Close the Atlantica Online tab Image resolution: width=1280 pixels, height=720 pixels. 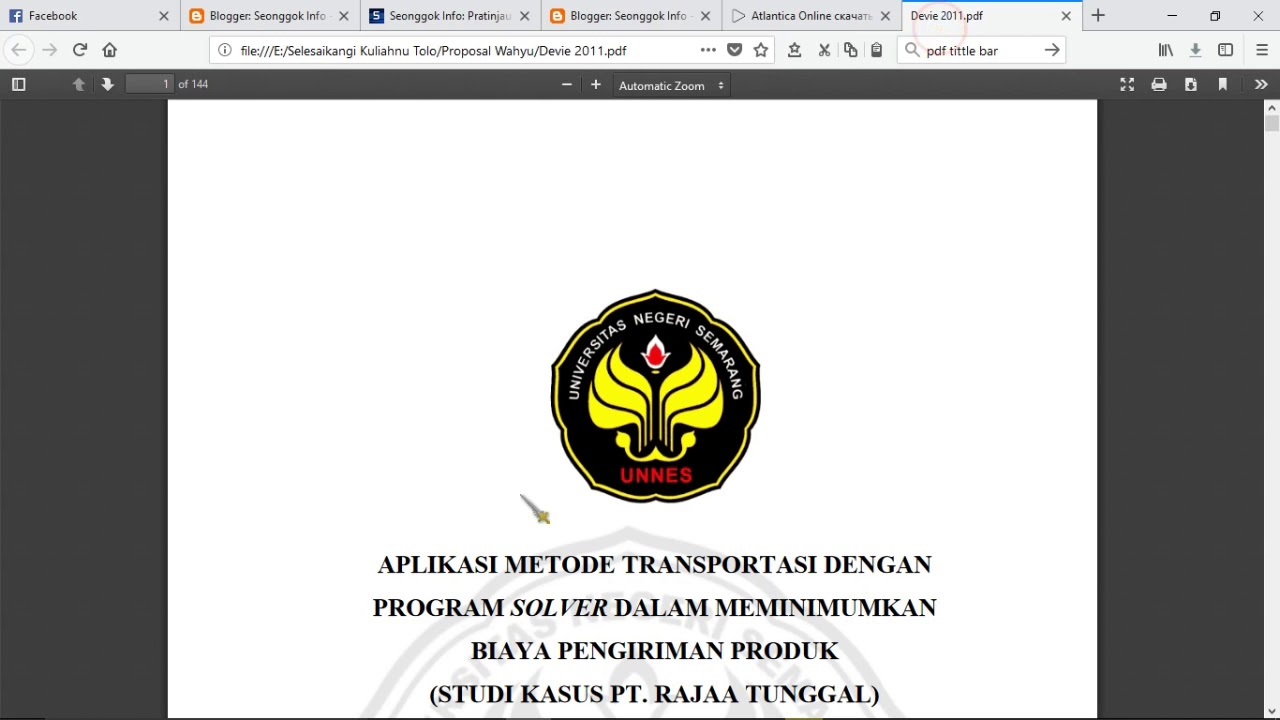(885, 16)
